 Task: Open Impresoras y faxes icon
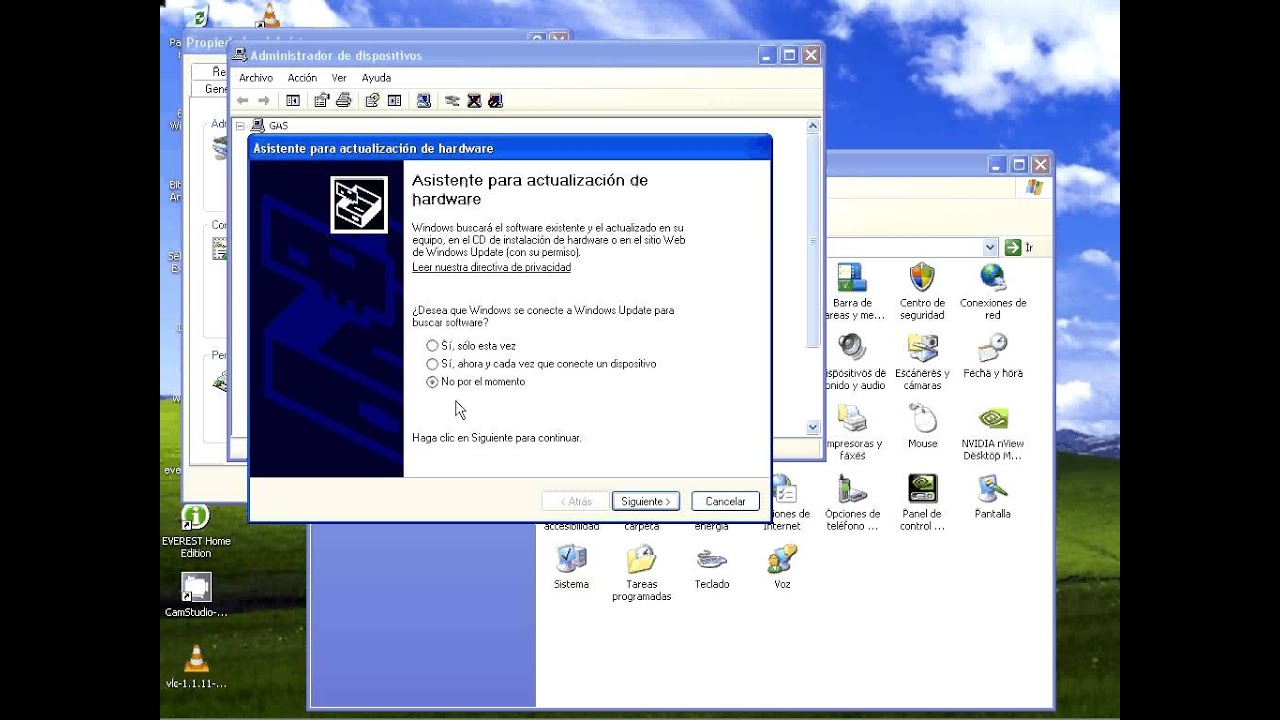(x=853, y=432)
